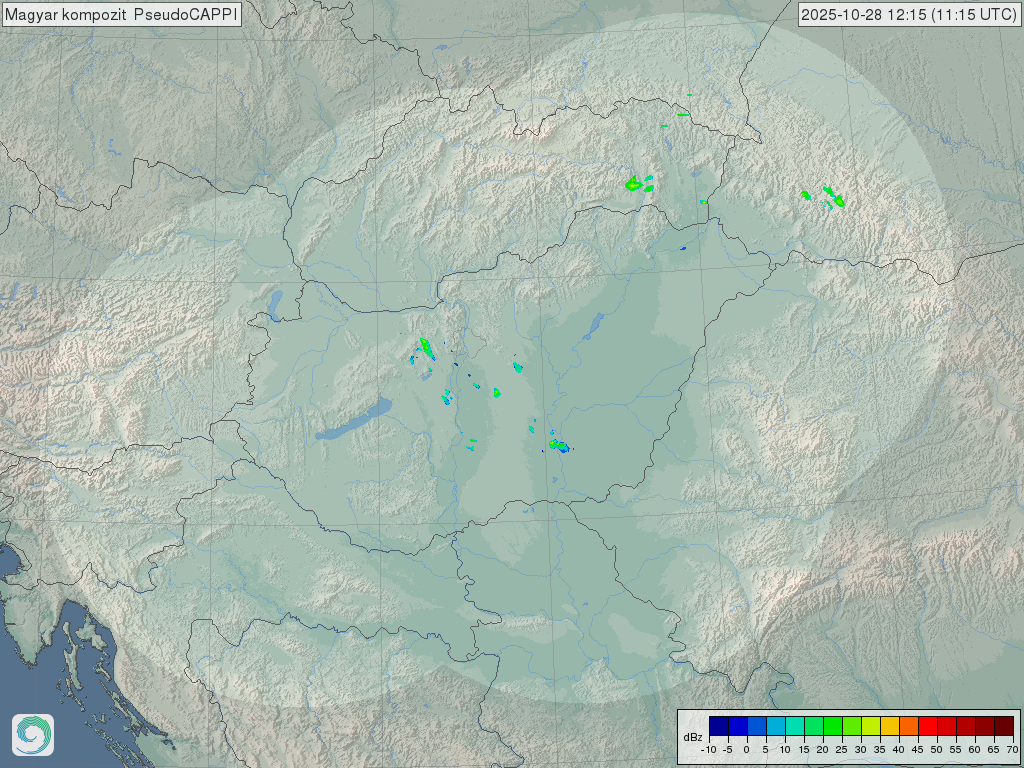The width and height of the screenshot is (1024, 768).
Task: Click the 0 label on dBz scale
Action: click(747, 749)
